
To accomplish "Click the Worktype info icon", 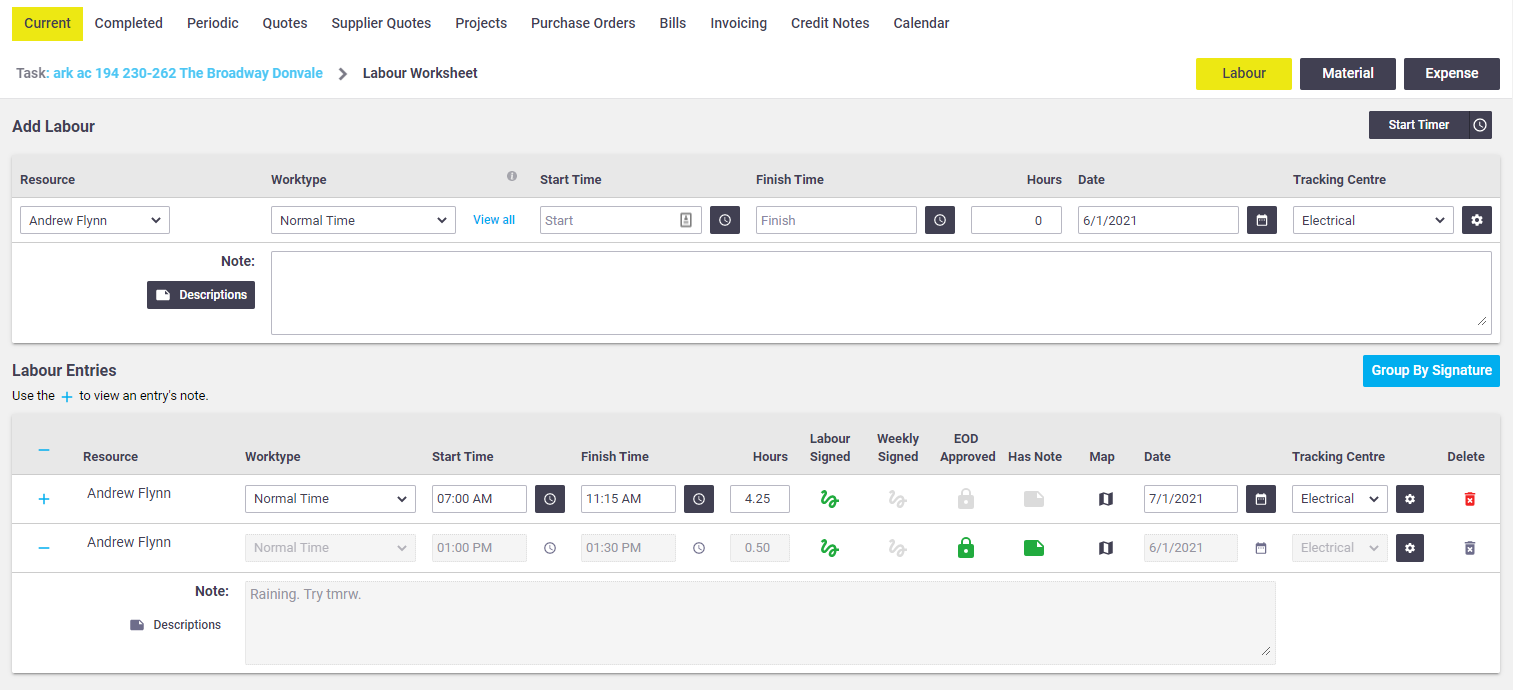I will 512,176.
